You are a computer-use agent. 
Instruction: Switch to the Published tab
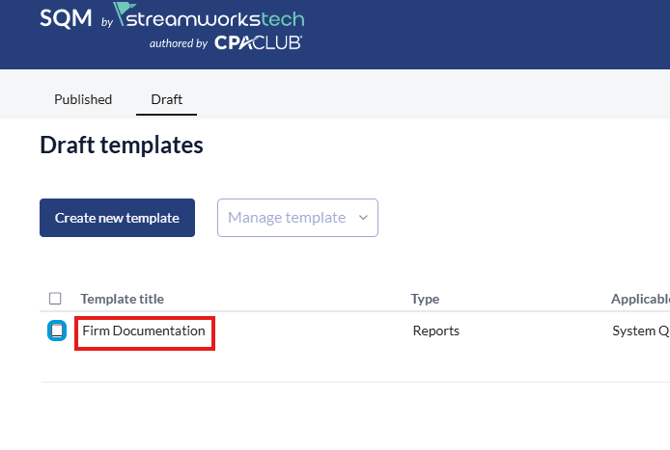pyautogui.click(x=83, y=99)
